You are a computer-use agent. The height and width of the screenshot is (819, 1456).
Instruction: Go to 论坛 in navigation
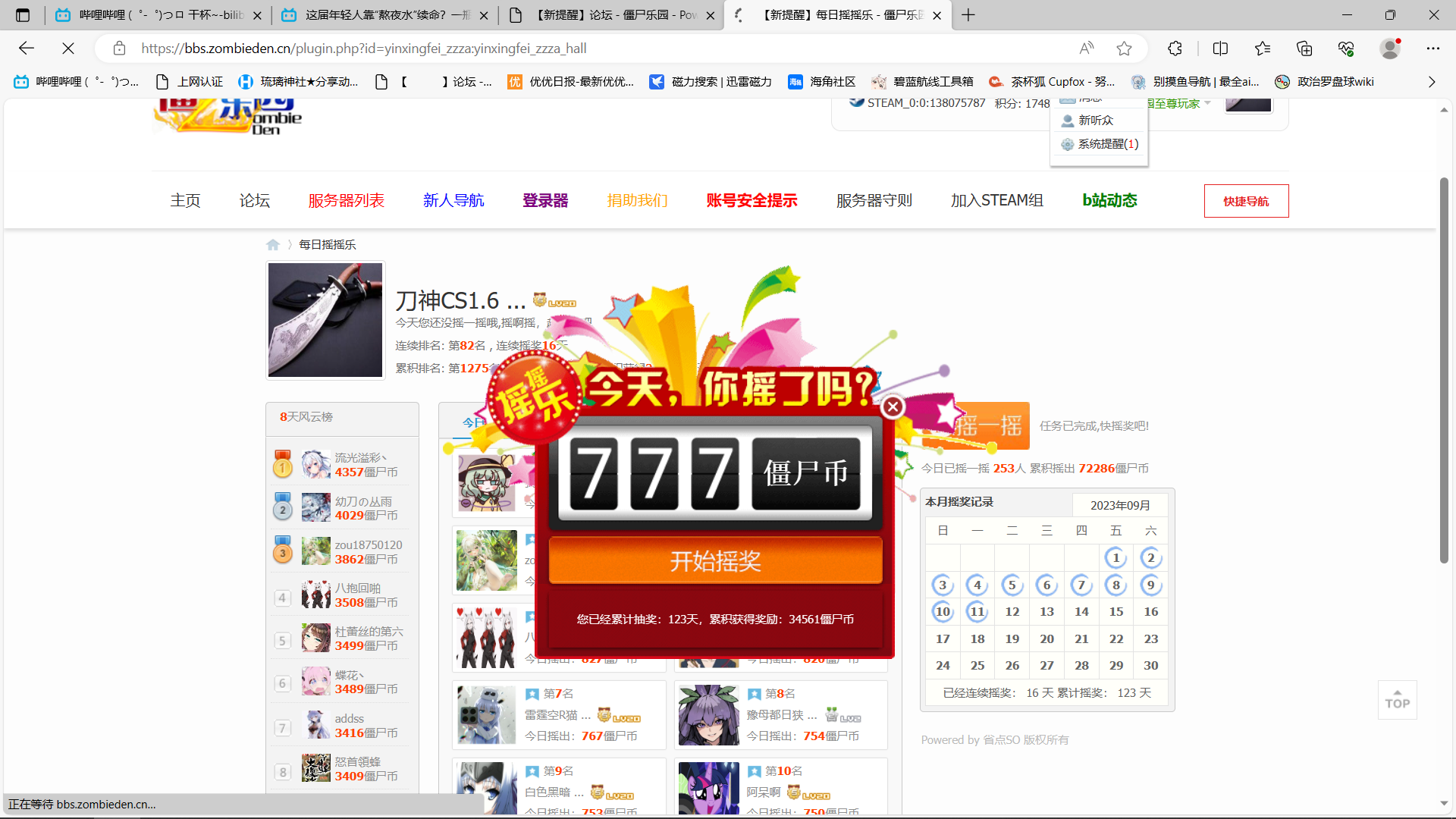tap(255, 200)
